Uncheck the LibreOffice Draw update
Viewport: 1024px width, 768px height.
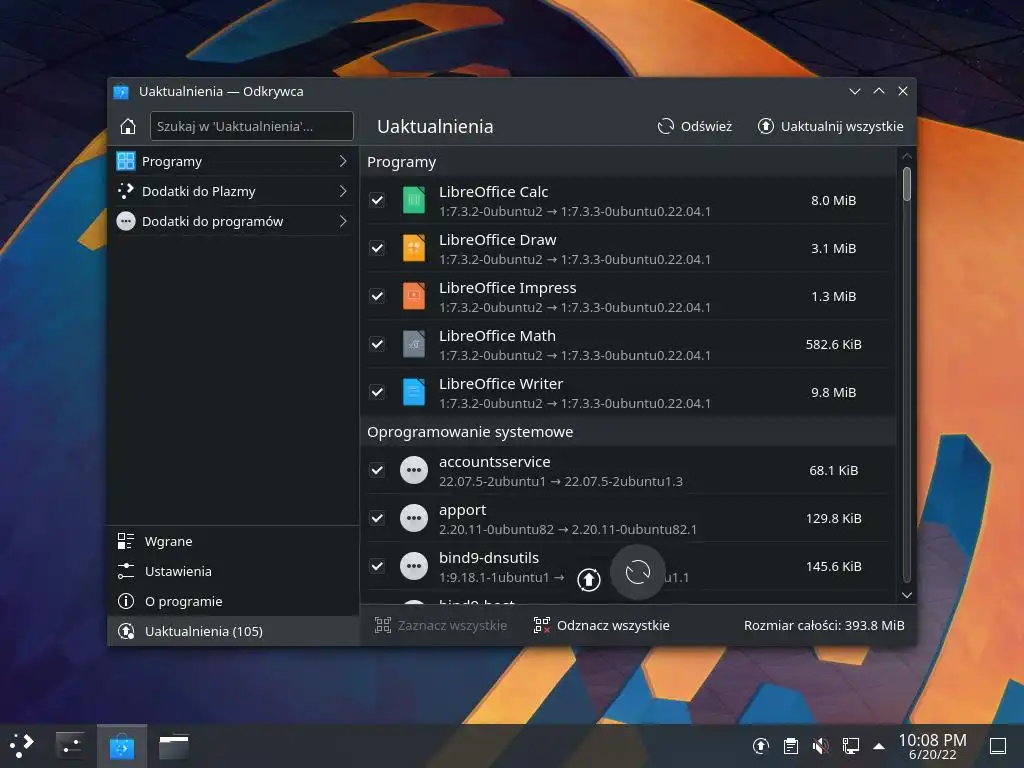377,248
